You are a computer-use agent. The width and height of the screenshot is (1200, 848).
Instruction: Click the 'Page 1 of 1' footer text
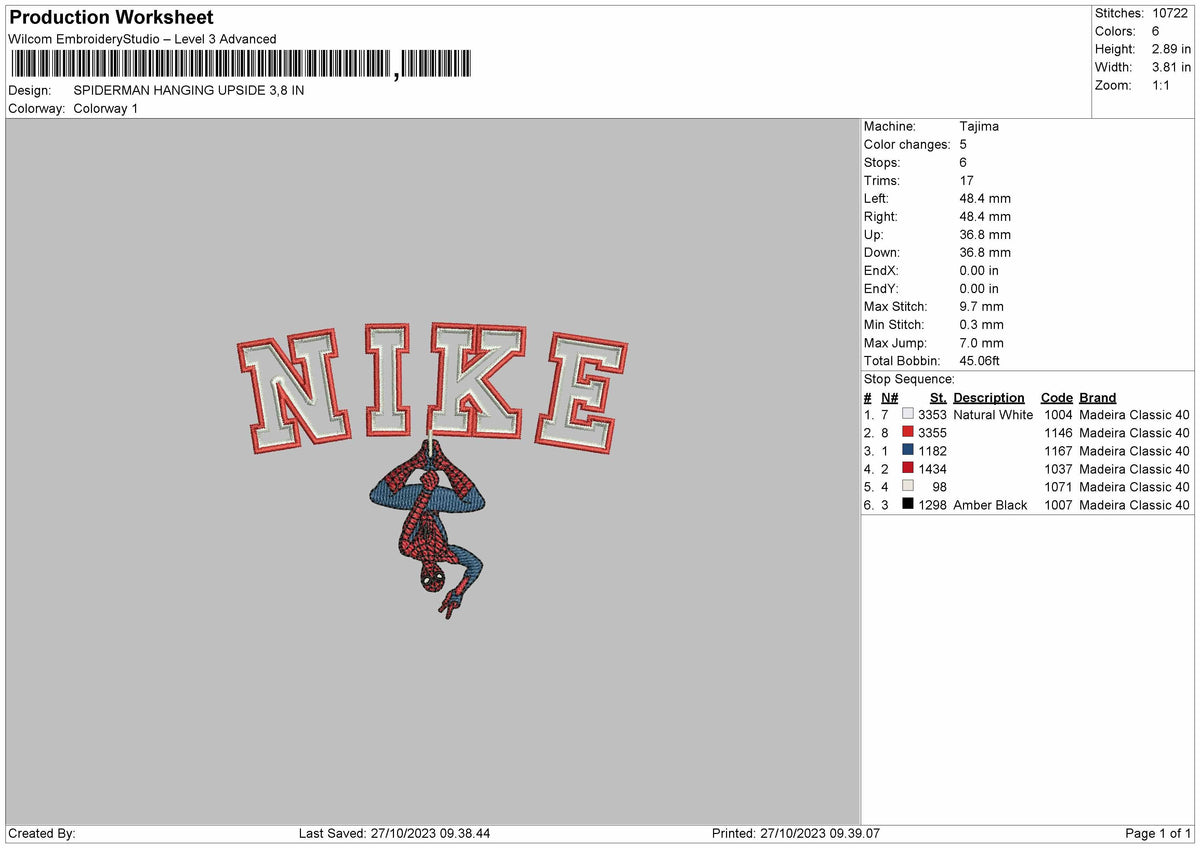click(x=1158, y=833)
